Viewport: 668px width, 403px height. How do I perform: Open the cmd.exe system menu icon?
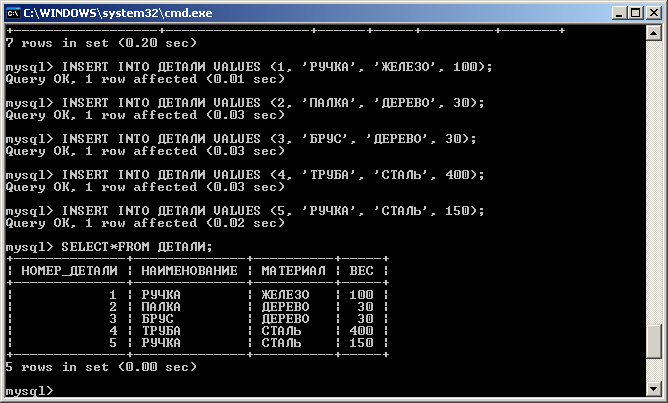click(13, 13)
